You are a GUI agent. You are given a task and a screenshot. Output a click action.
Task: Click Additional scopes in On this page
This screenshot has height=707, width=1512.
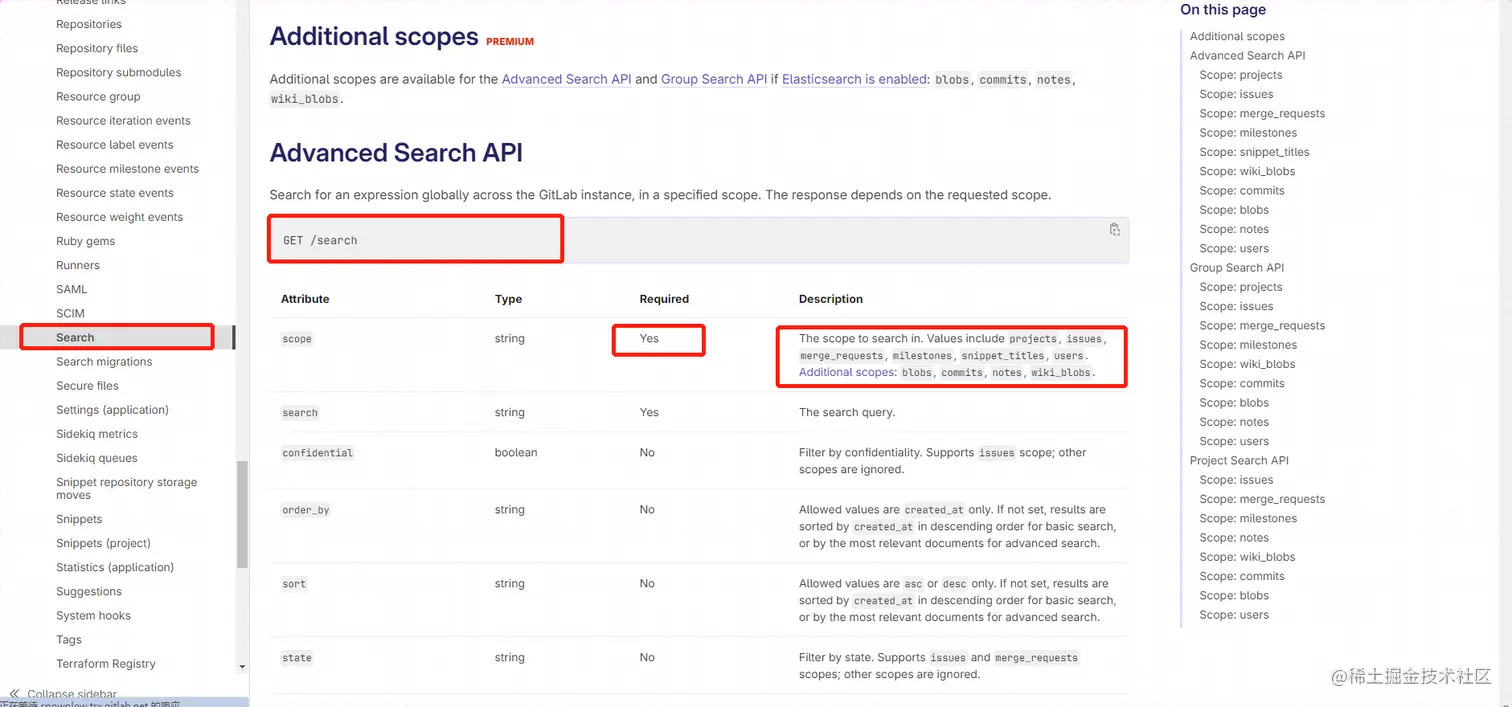[1237, 36]
